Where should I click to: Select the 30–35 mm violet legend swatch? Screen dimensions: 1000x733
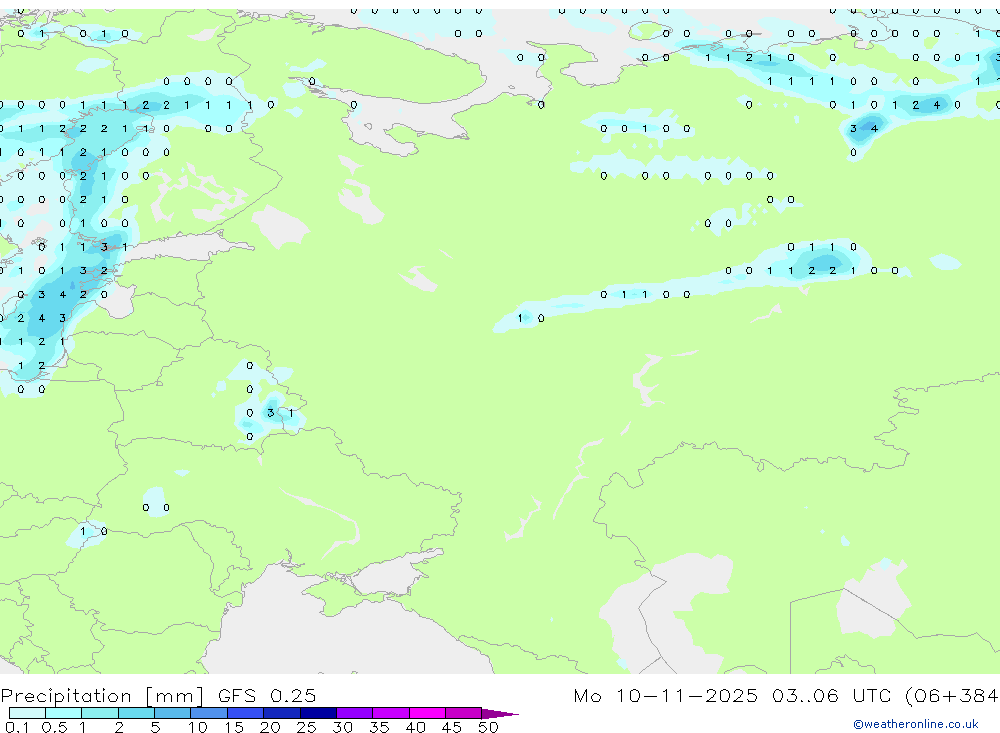[x=355, y=713]
